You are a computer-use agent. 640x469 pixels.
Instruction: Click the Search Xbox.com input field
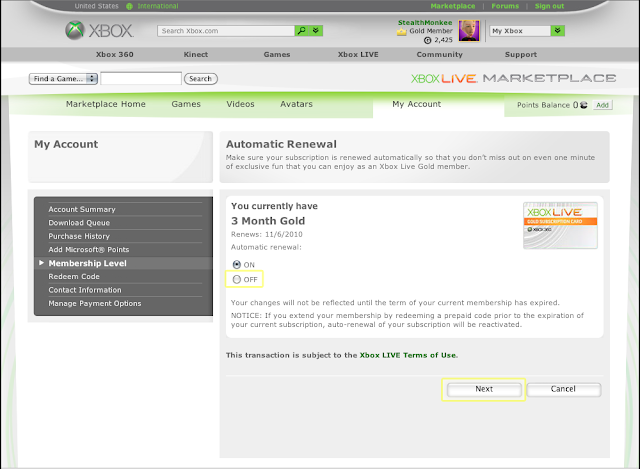tap(226, 31)
